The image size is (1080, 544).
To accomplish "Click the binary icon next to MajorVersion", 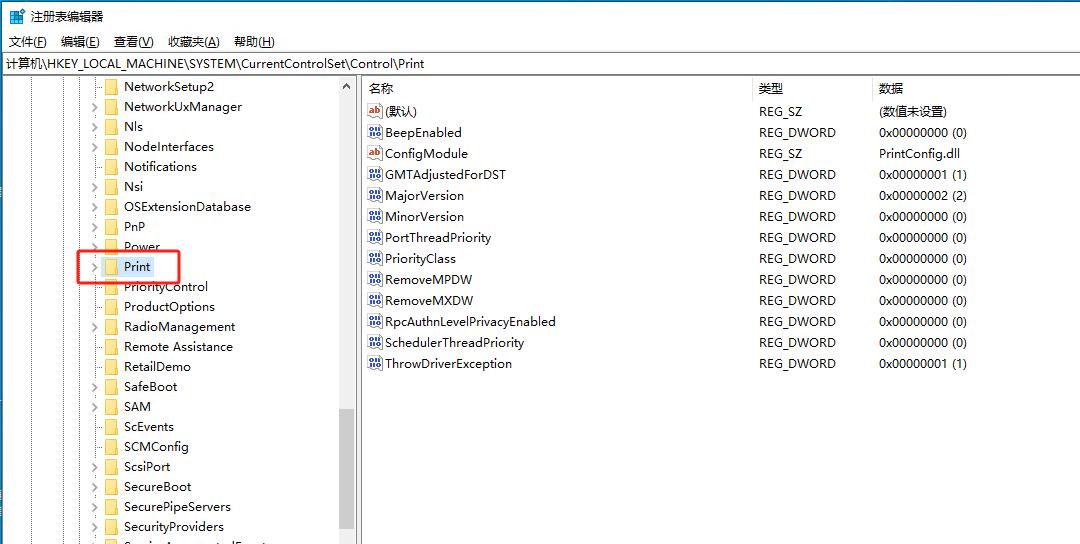I will click(375, 195).
